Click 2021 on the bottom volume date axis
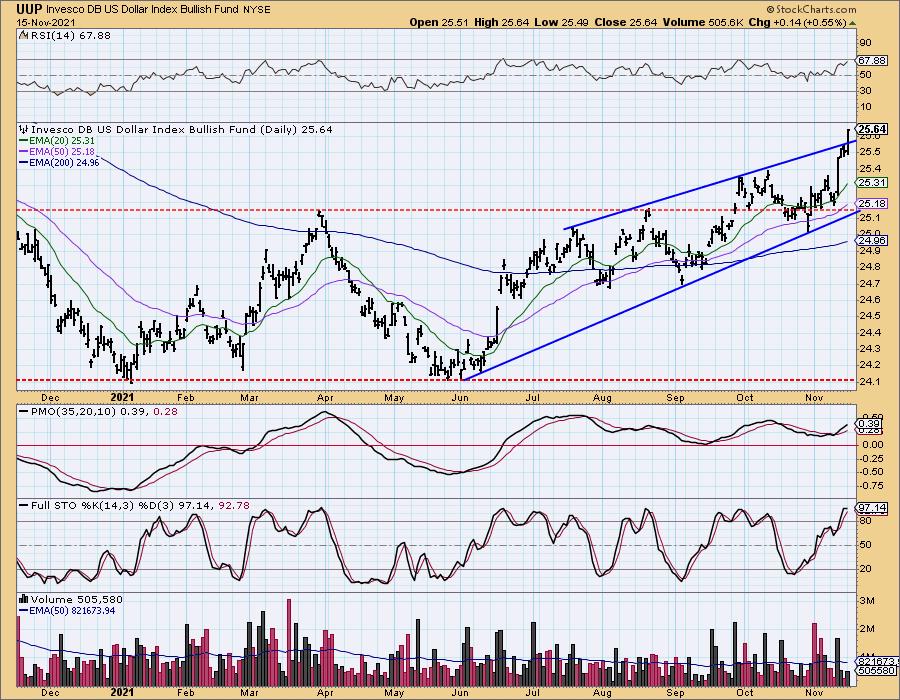900x700 pixels. [122, 691]
